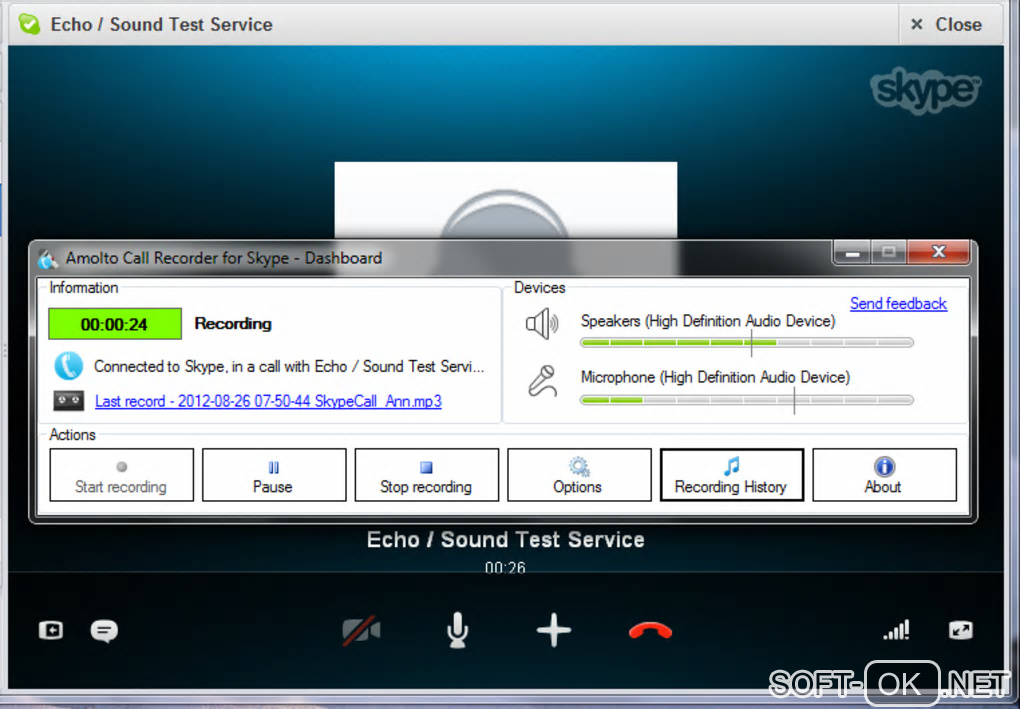End the call with red hang-up button
This screenshot has width=1020, height=709.
[651, 630]
